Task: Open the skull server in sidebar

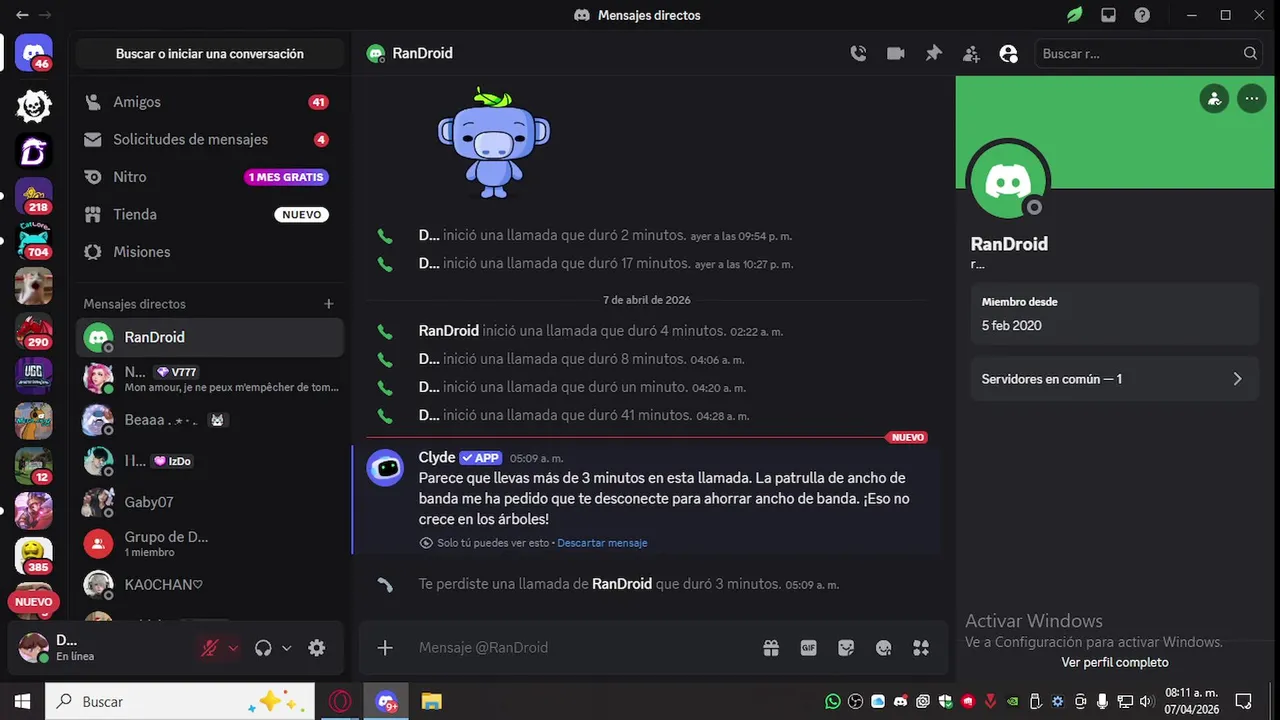Action: point(34,106)
